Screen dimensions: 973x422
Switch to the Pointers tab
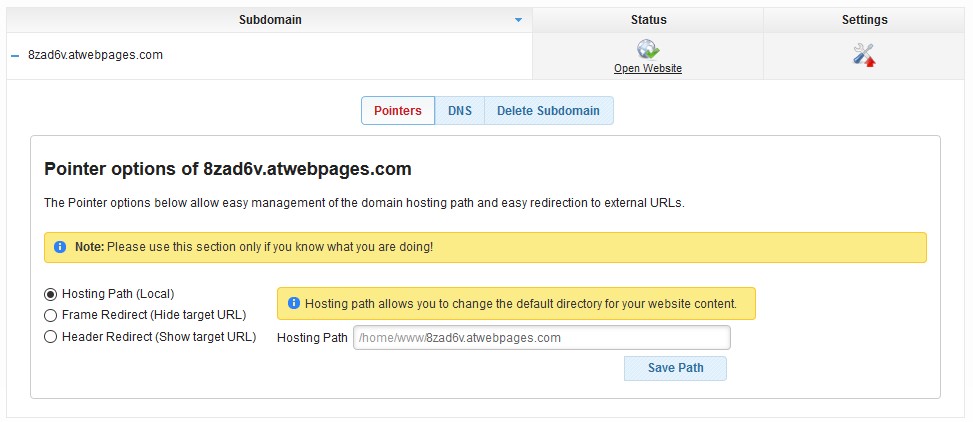pos(397,111)
